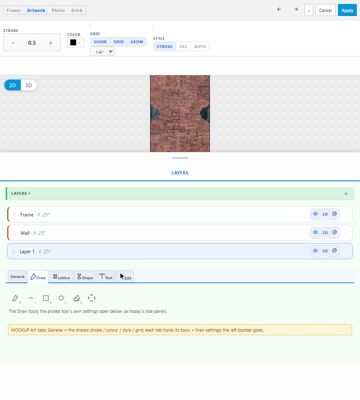Screen dimensions: 360x400
Task: Toggle visibility of the Wall layer
Action: [315, 232]
